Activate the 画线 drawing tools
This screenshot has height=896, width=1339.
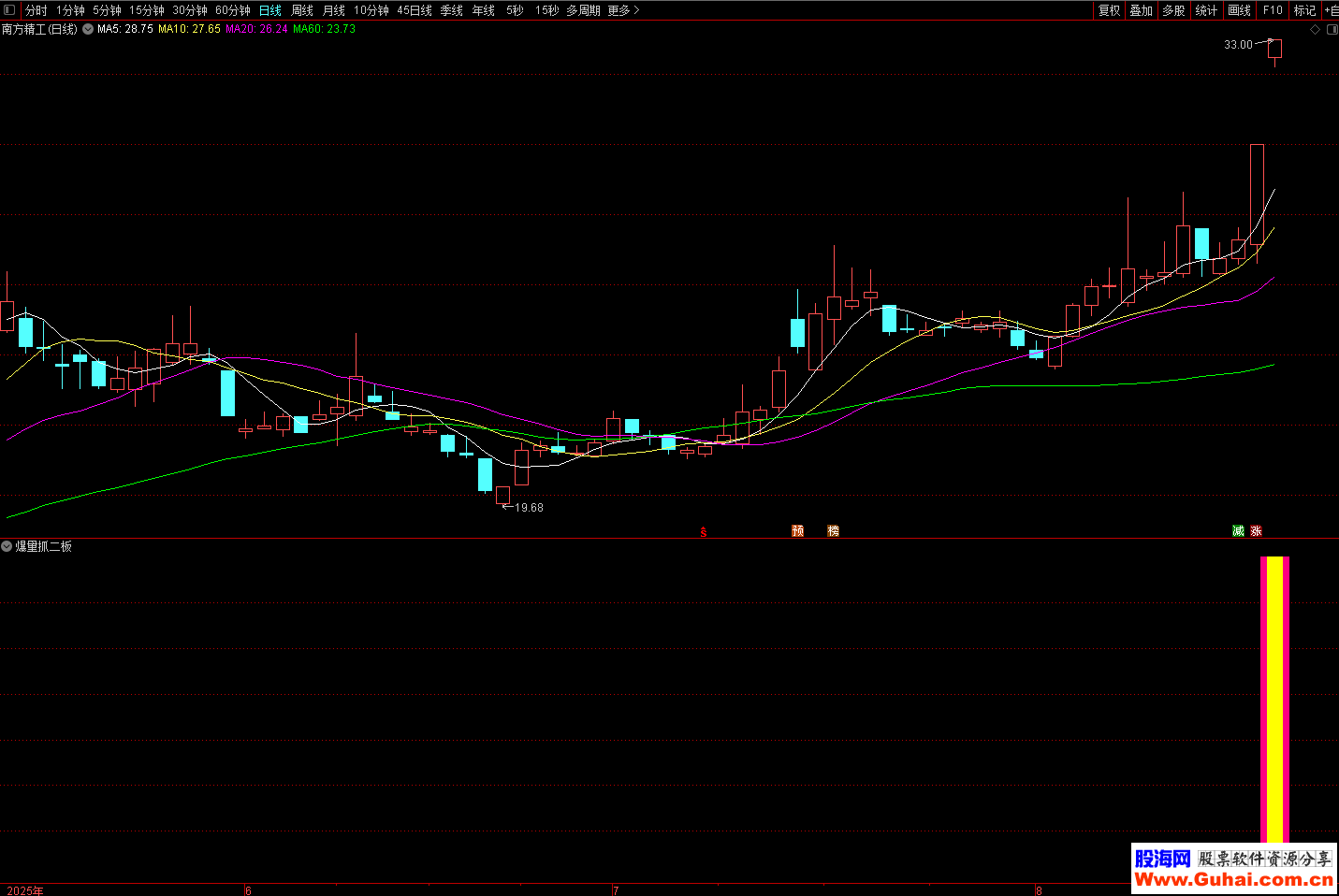[1240, 10]
